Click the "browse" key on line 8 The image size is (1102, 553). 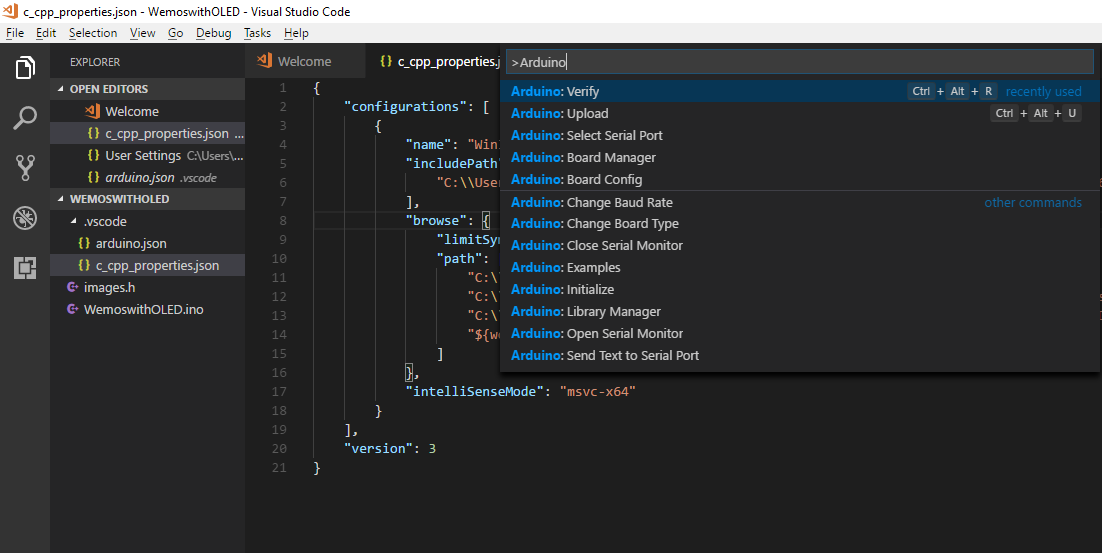[x=436, y=221]
